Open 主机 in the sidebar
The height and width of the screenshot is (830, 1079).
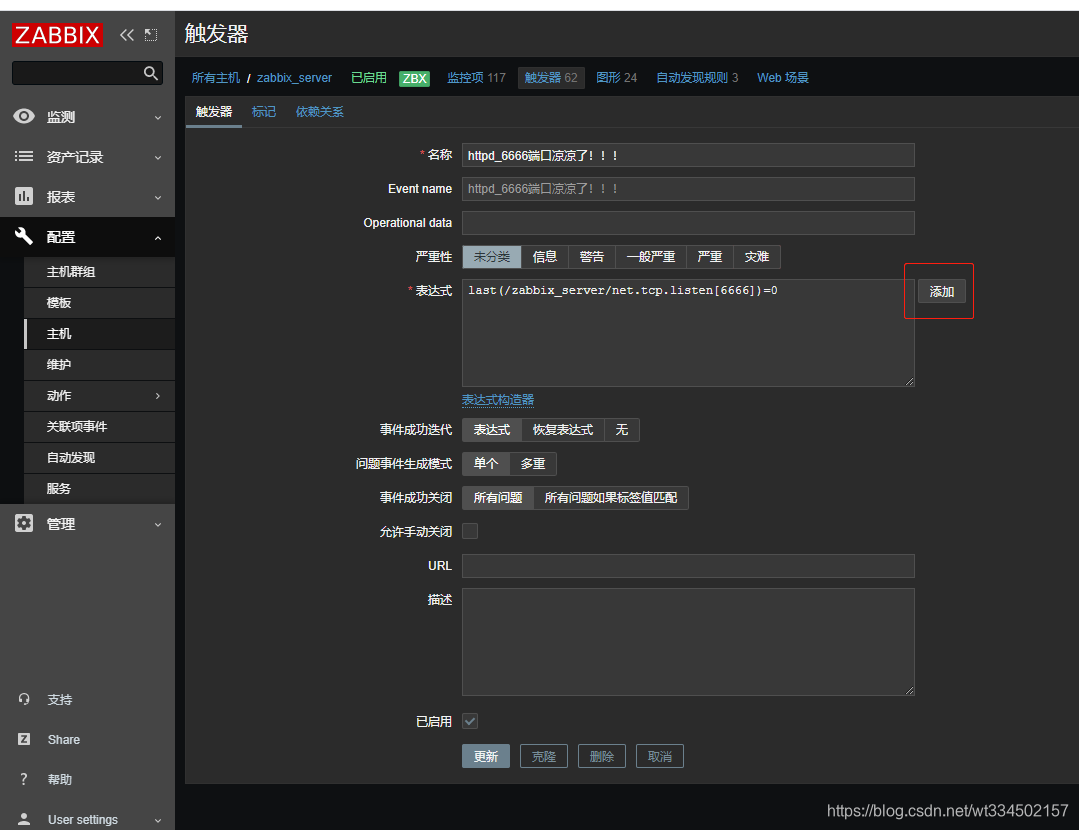pos(99,334)
